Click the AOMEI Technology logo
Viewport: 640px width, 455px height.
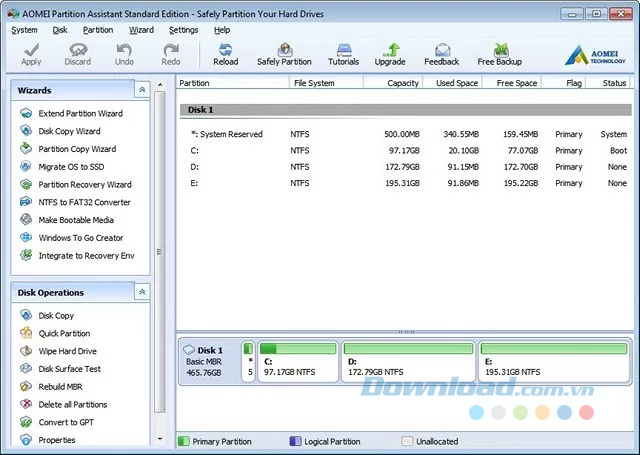tap(595, 55)
